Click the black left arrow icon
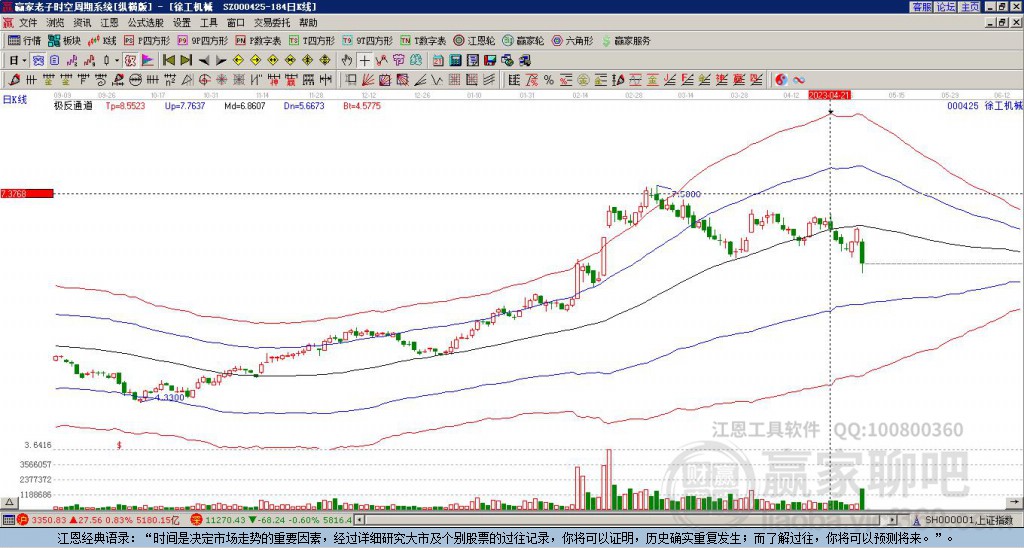 (204, 61)
